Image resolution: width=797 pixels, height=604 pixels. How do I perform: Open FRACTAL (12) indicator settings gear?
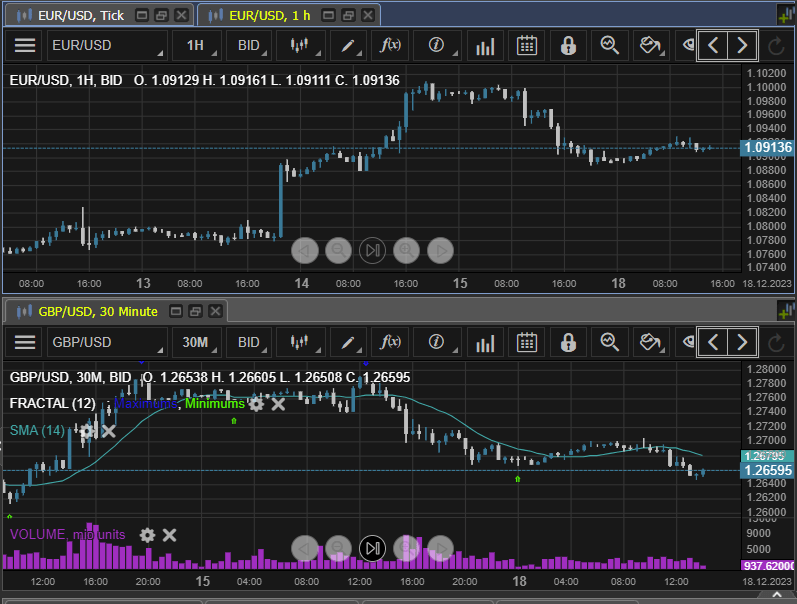[x=256, y=404]
